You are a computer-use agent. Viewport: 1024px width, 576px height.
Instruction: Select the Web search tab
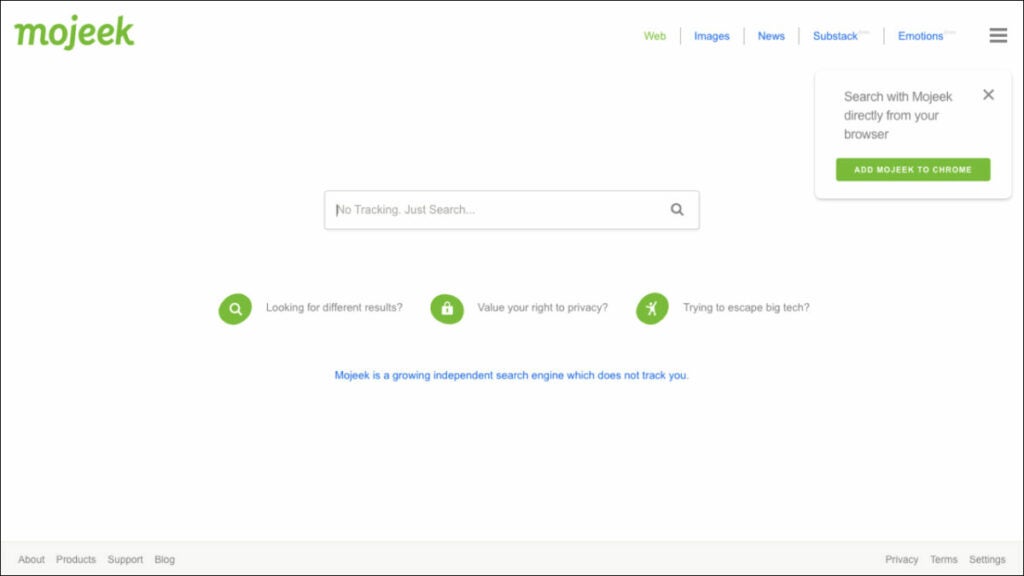pyautogui.click(x=655, y=36)
